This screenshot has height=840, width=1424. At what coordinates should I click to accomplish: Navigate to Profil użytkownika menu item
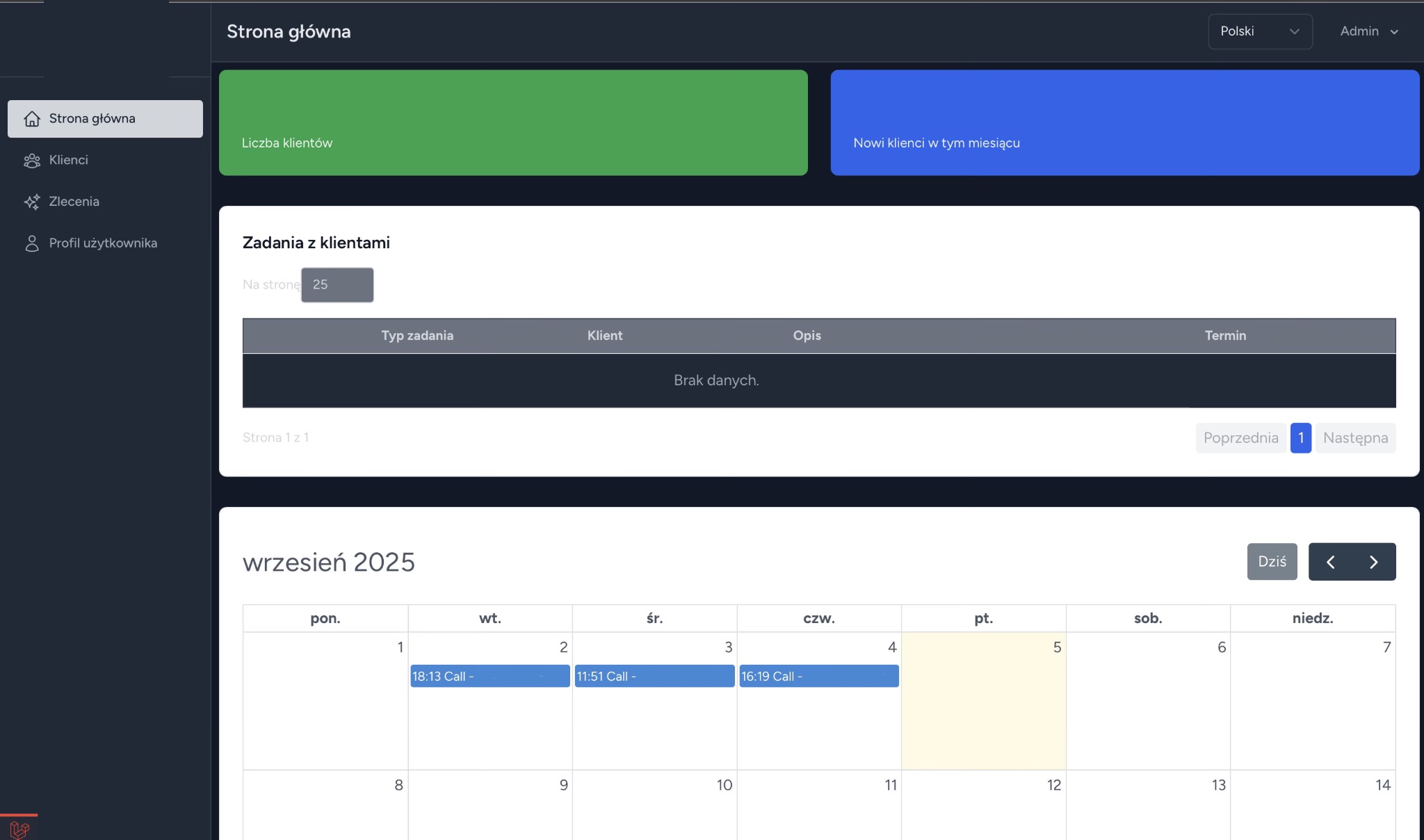[x=103, y=243]
